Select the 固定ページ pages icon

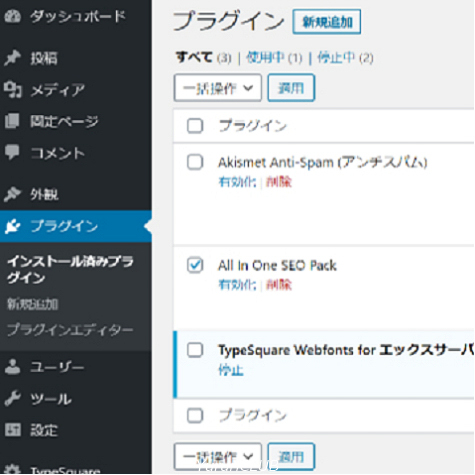click(12, 121)
